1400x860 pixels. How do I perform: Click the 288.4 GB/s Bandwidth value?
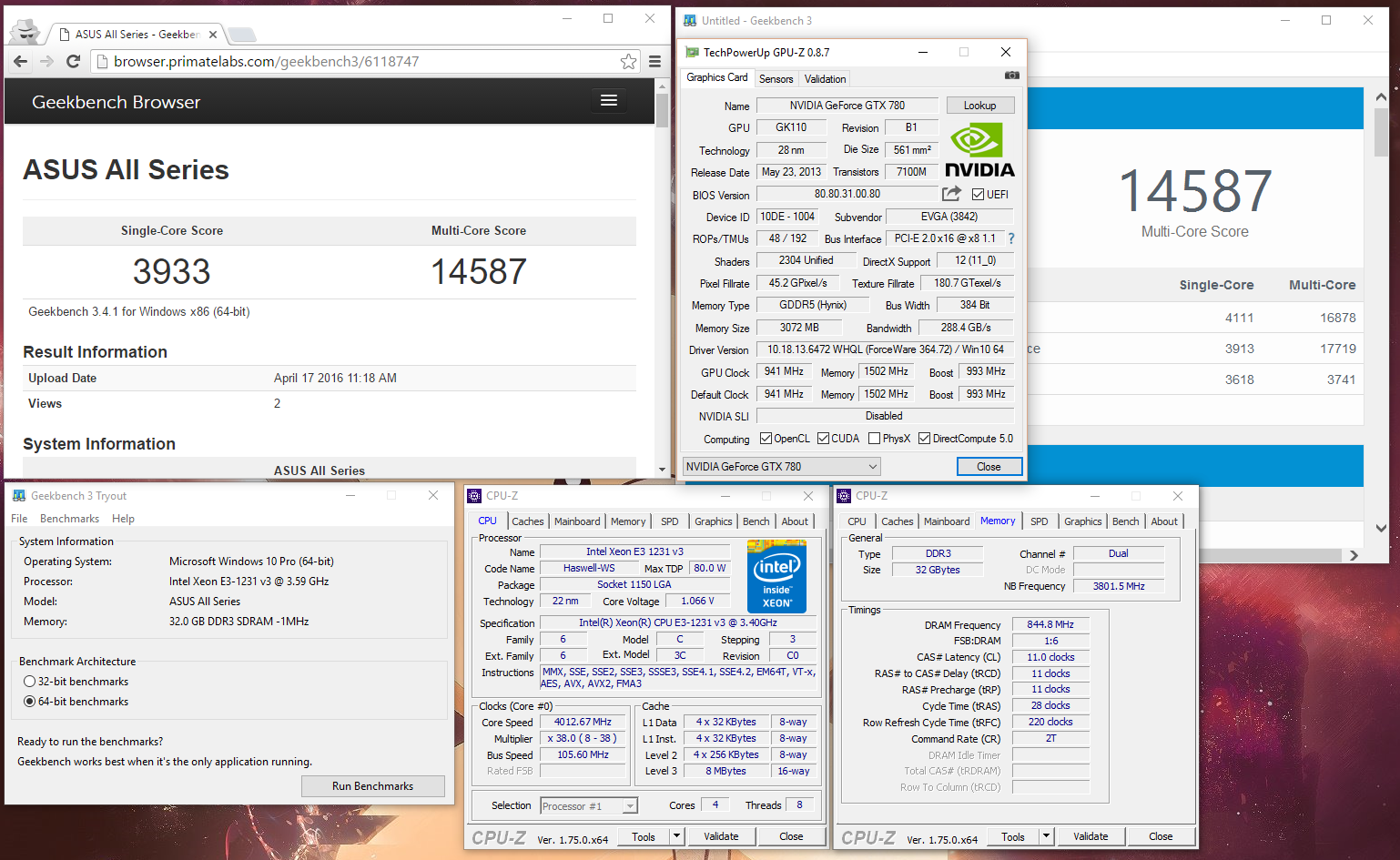tap(965, 328)
